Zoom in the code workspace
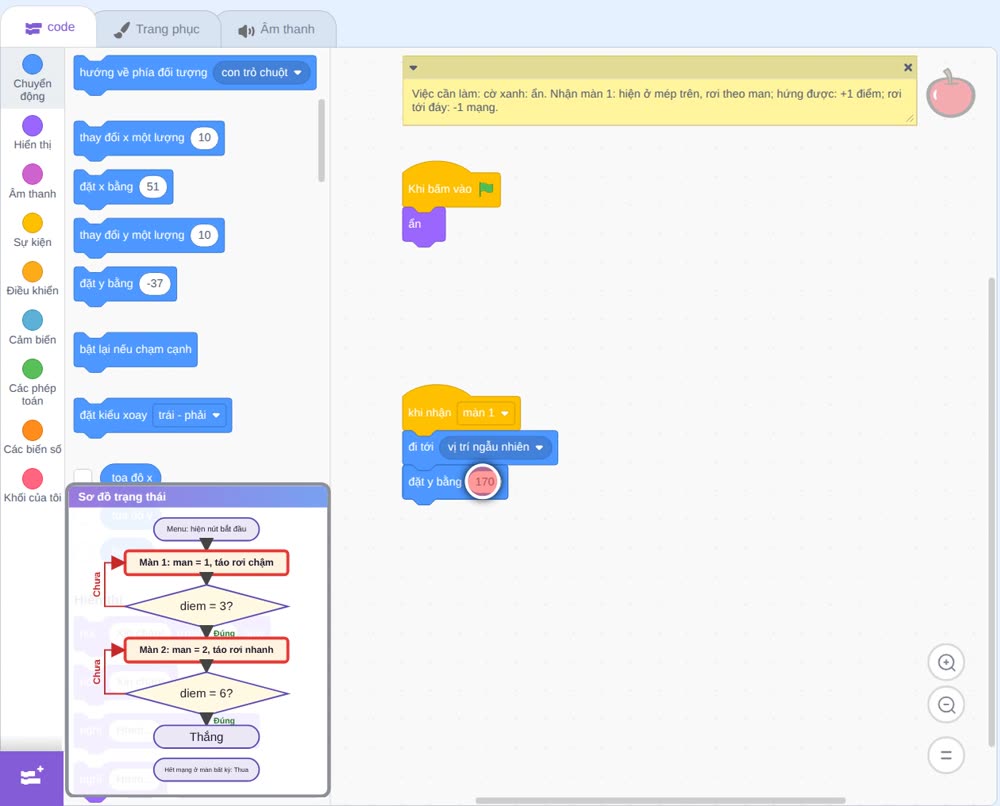1000x806 pixels. pos(946,663)
